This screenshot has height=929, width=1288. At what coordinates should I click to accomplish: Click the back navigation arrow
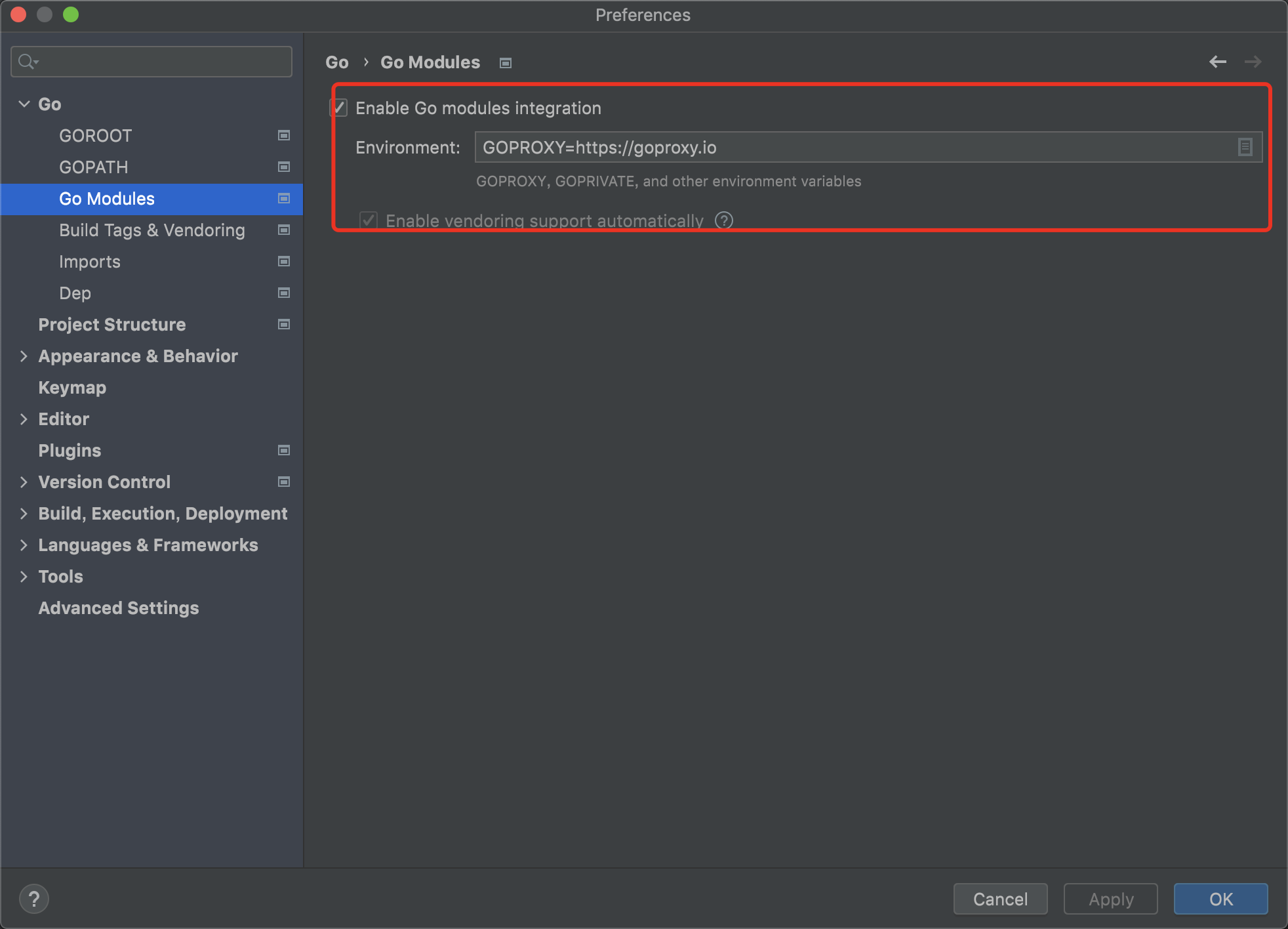coord(1217,62)
